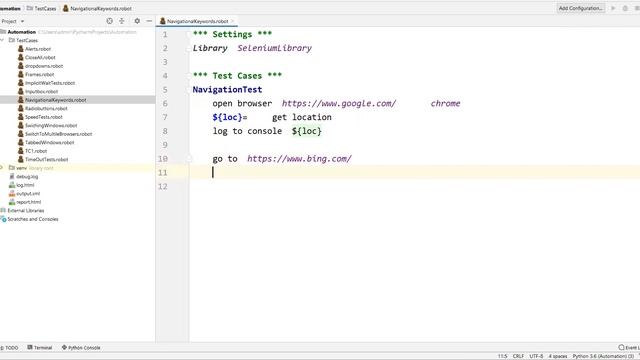640x360 pixels.
Task: Click the Scratches and Consoles icon
Action: click(3, 219)
